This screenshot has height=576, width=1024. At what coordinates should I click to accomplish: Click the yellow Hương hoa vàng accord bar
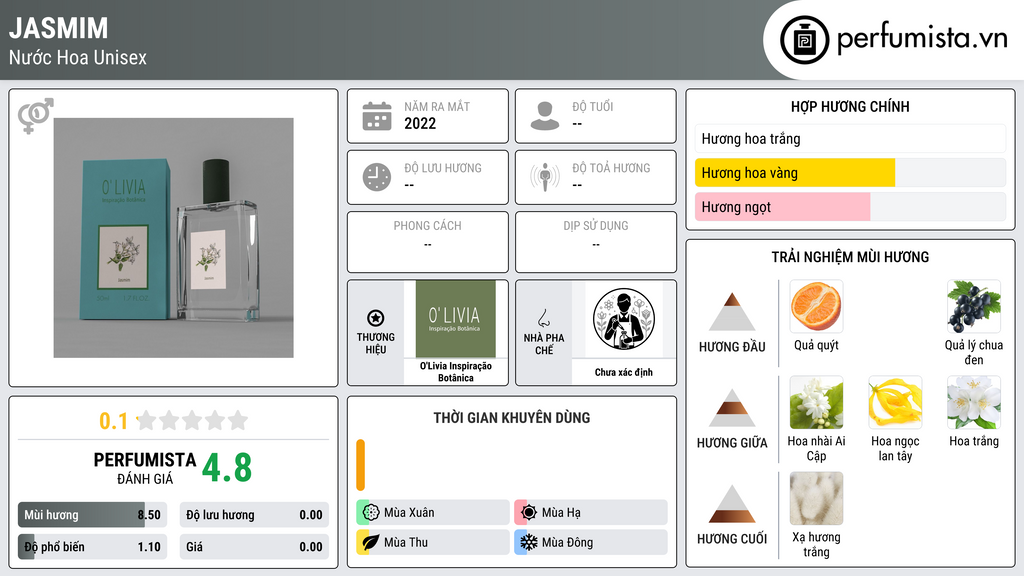tap(850, 173)
